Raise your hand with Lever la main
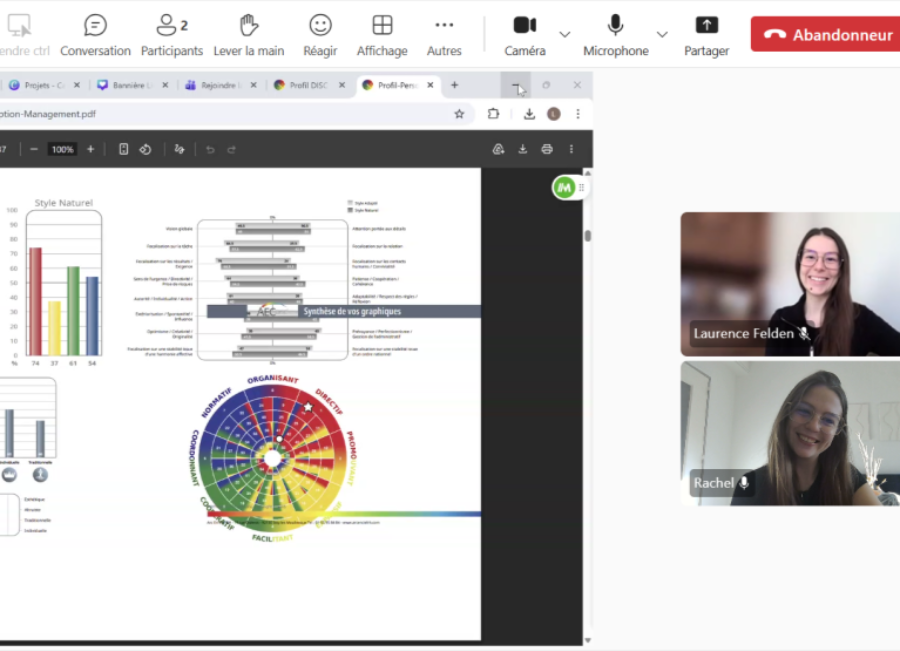Screen dimensions: 900x651 [x=249, y=35]
